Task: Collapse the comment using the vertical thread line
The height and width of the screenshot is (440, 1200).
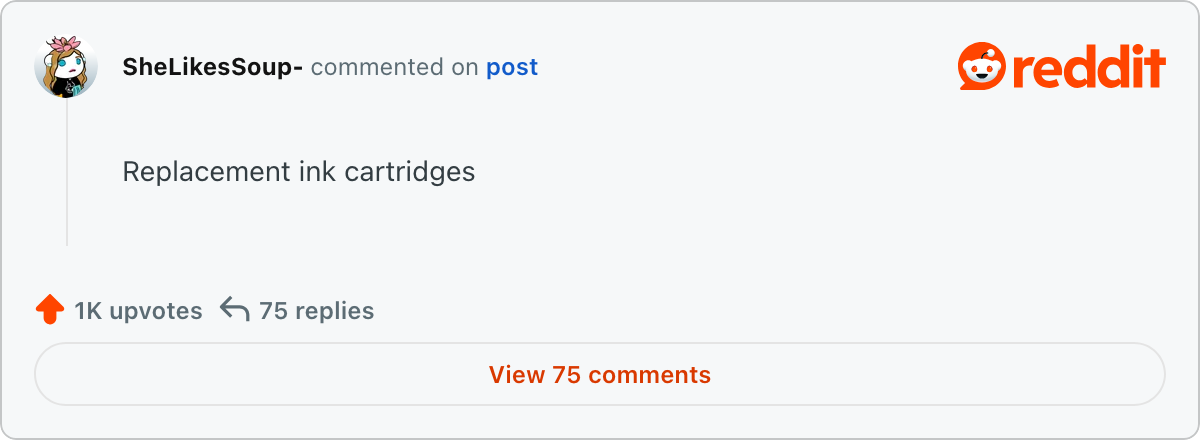Action: coord(67,170)
